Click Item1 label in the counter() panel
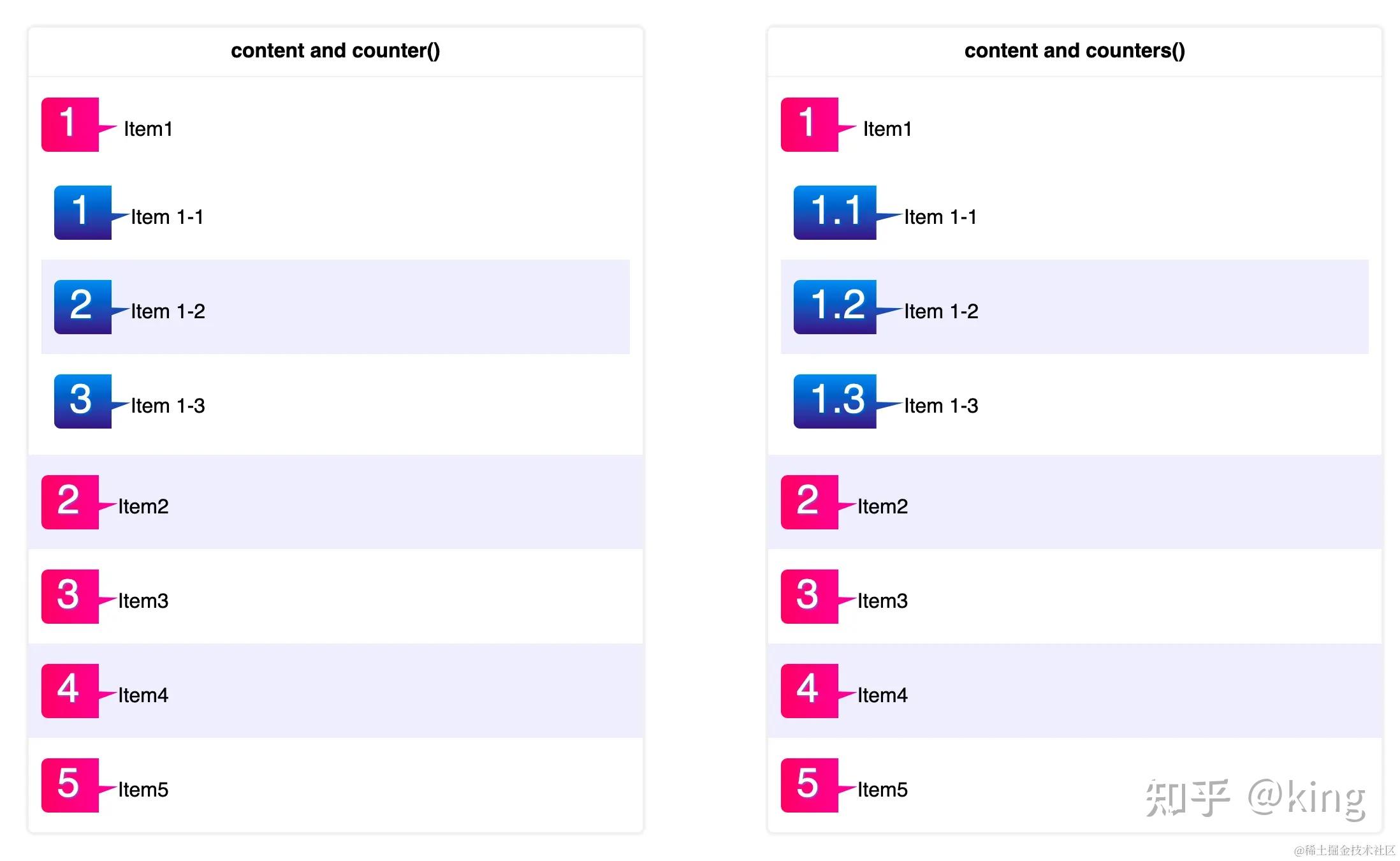The width and height of the screenshot is (1400, 861). 148,129
